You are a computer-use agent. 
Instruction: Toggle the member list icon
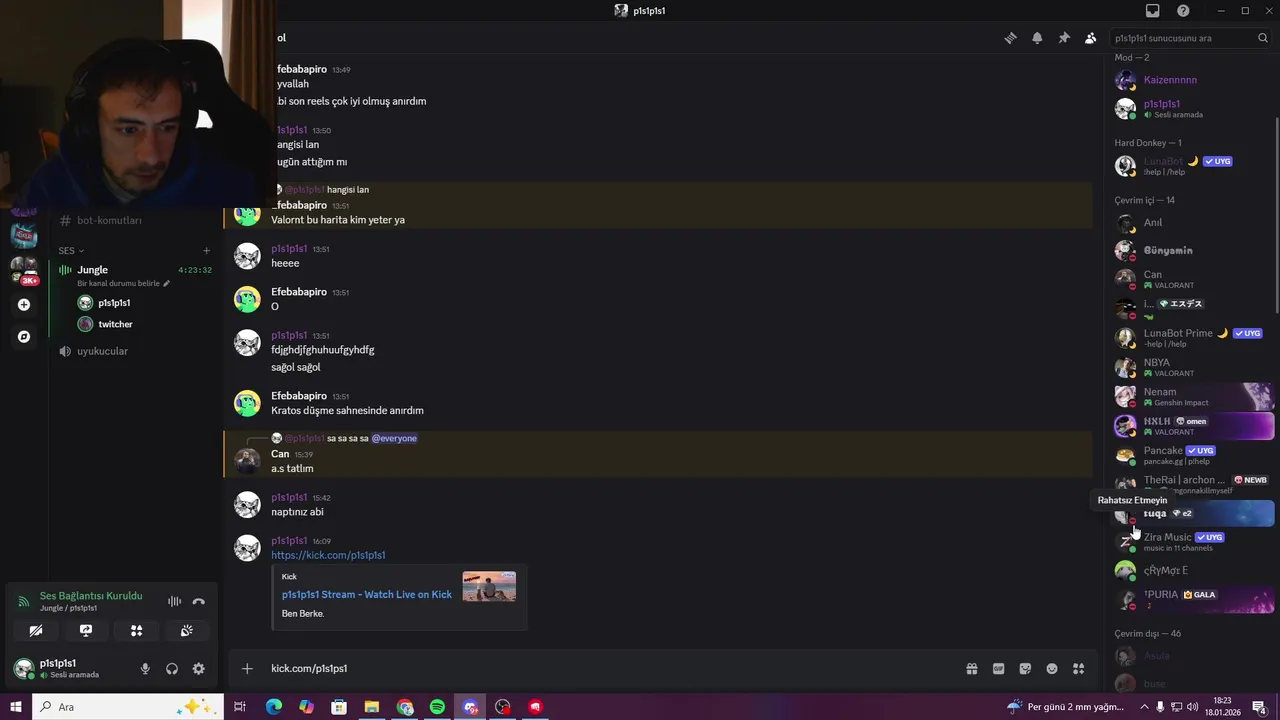pos(1090,38)
